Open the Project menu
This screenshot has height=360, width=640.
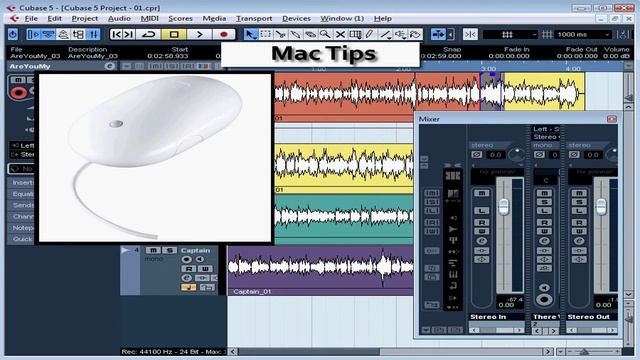(x=84, y=18)
